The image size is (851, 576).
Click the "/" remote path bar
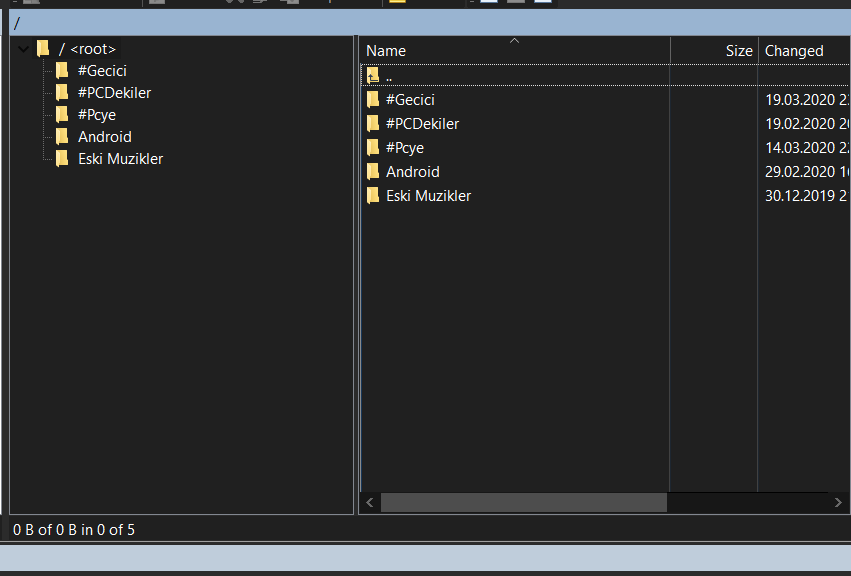(x=430, y=23)
